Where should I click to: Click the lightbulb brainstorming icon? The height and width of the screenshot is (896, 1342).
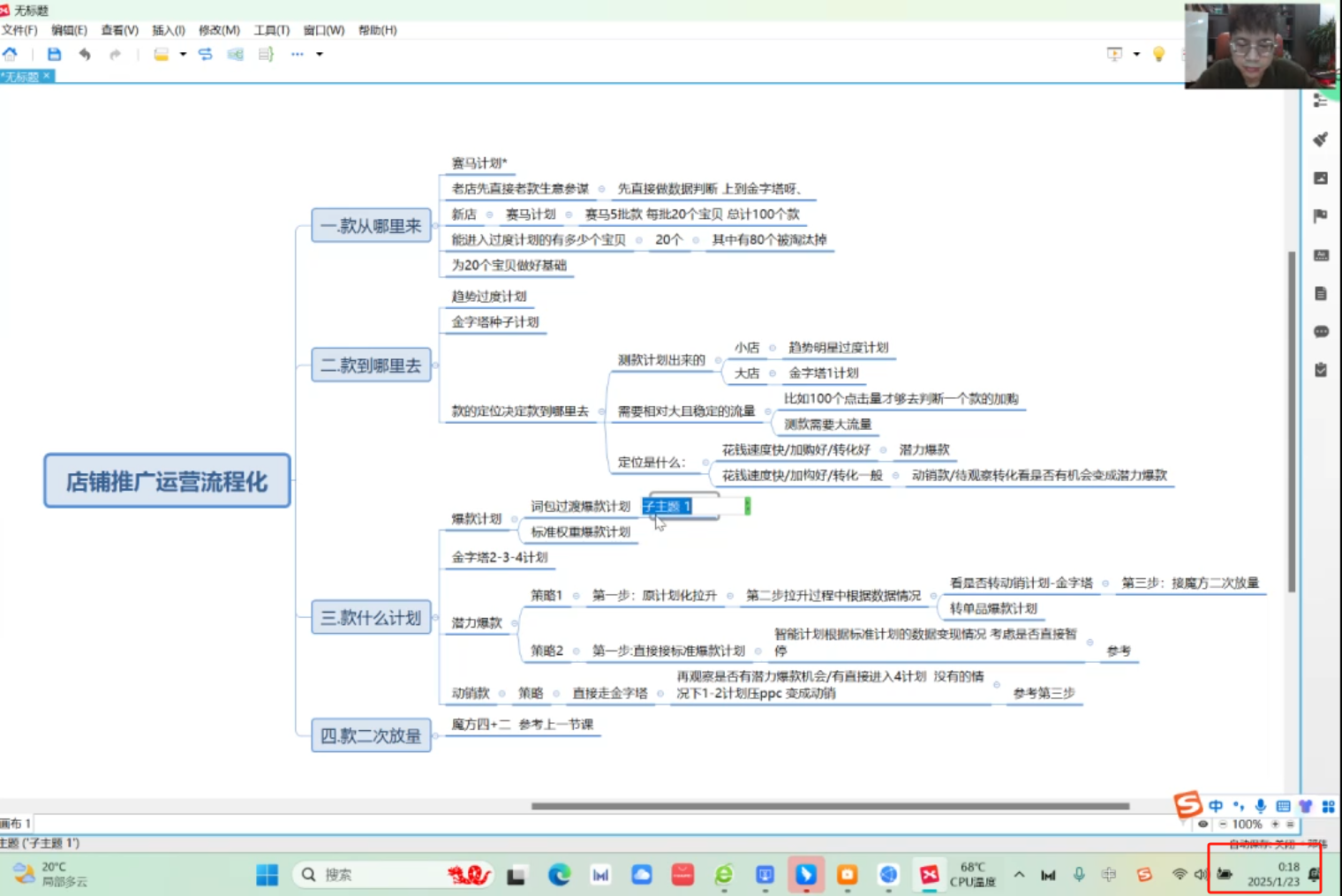coord(1159,54)
